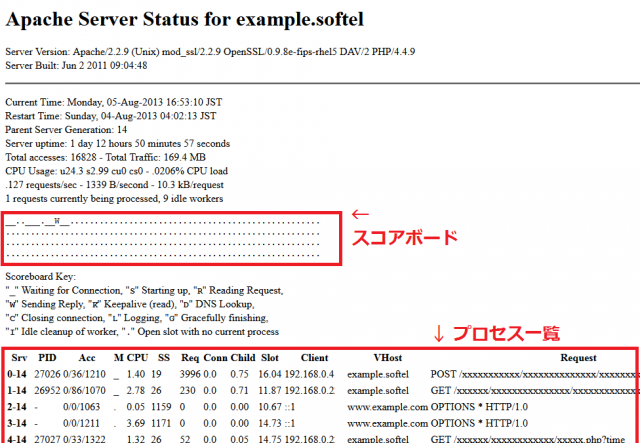Click the '0/0/1211' Acc cell
This screenshot has width=640, height=443.
click(x=82, y=423)
